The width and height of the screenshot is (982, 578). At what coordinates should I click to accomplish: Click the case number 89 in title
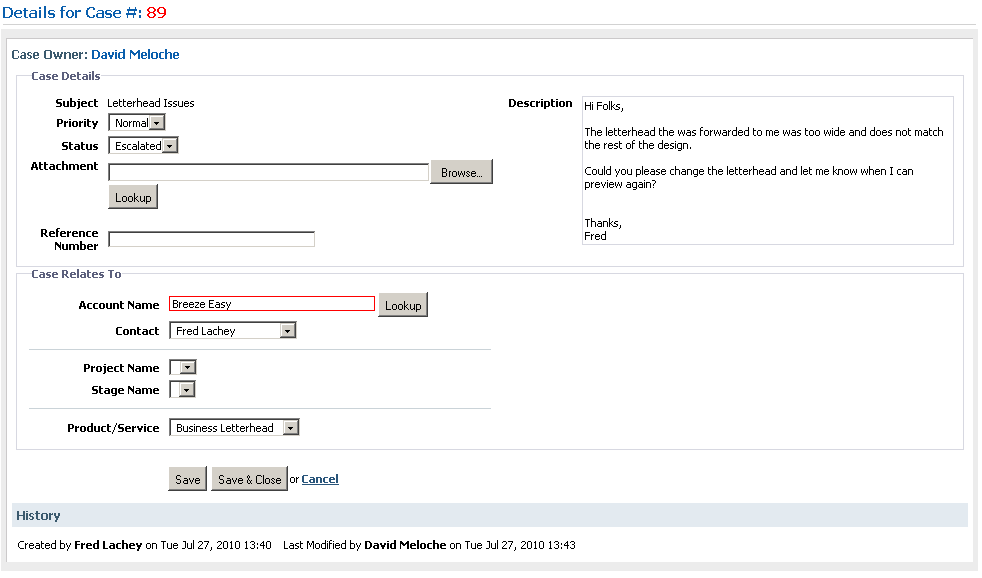[157, 13]
